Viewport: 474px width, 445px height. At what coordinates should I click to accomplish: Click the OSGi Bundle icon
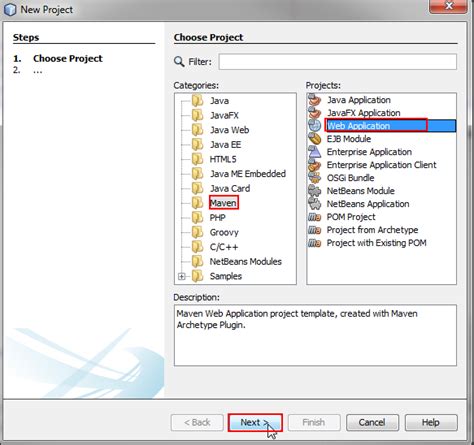click(x=314, y=178)
